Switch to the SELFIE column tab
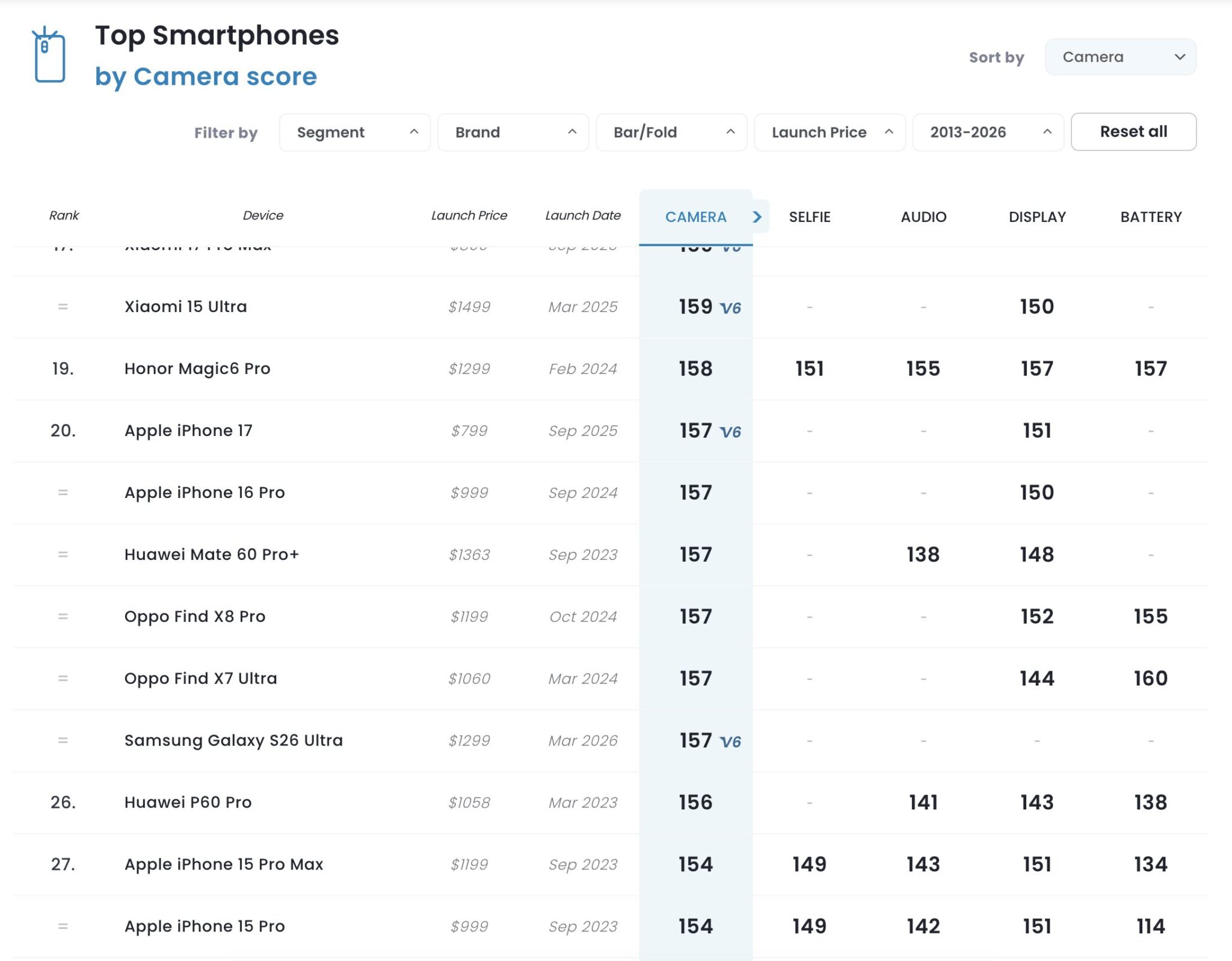 (810, 217)
